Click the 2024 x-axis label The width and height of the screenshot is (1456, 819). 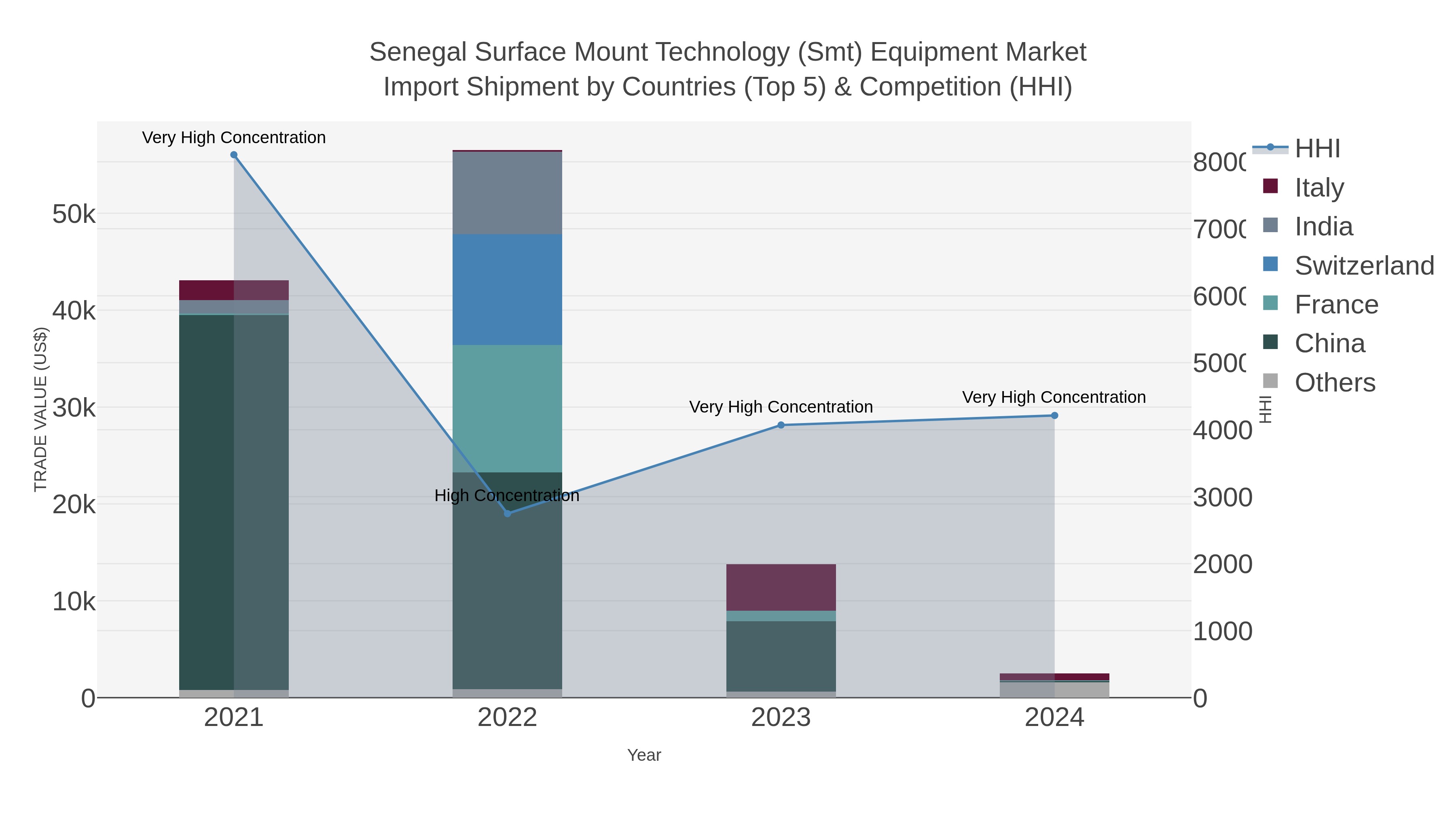tap(1054, 718)
